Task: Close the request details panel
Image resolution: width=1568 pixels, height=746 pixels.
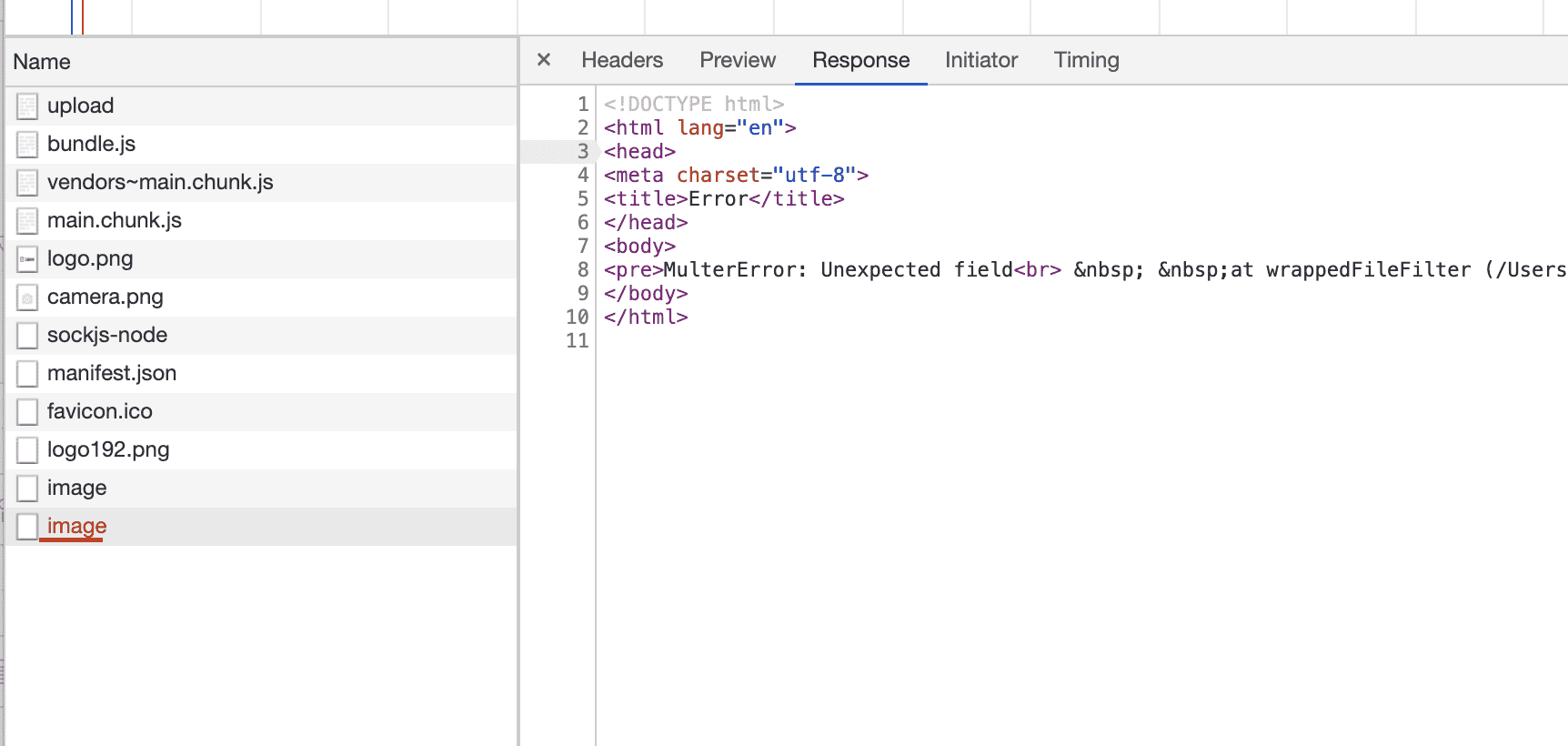Action: point(544,60)
